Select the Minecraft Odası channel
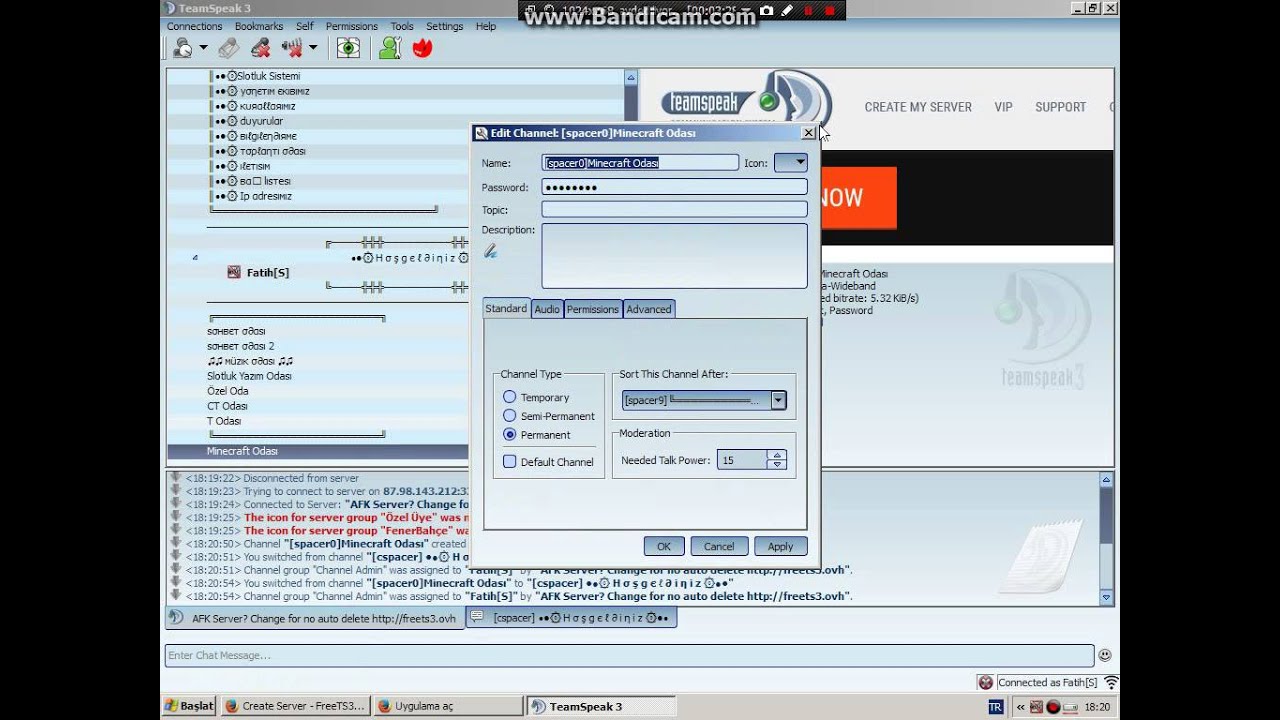 click(242, 451)
